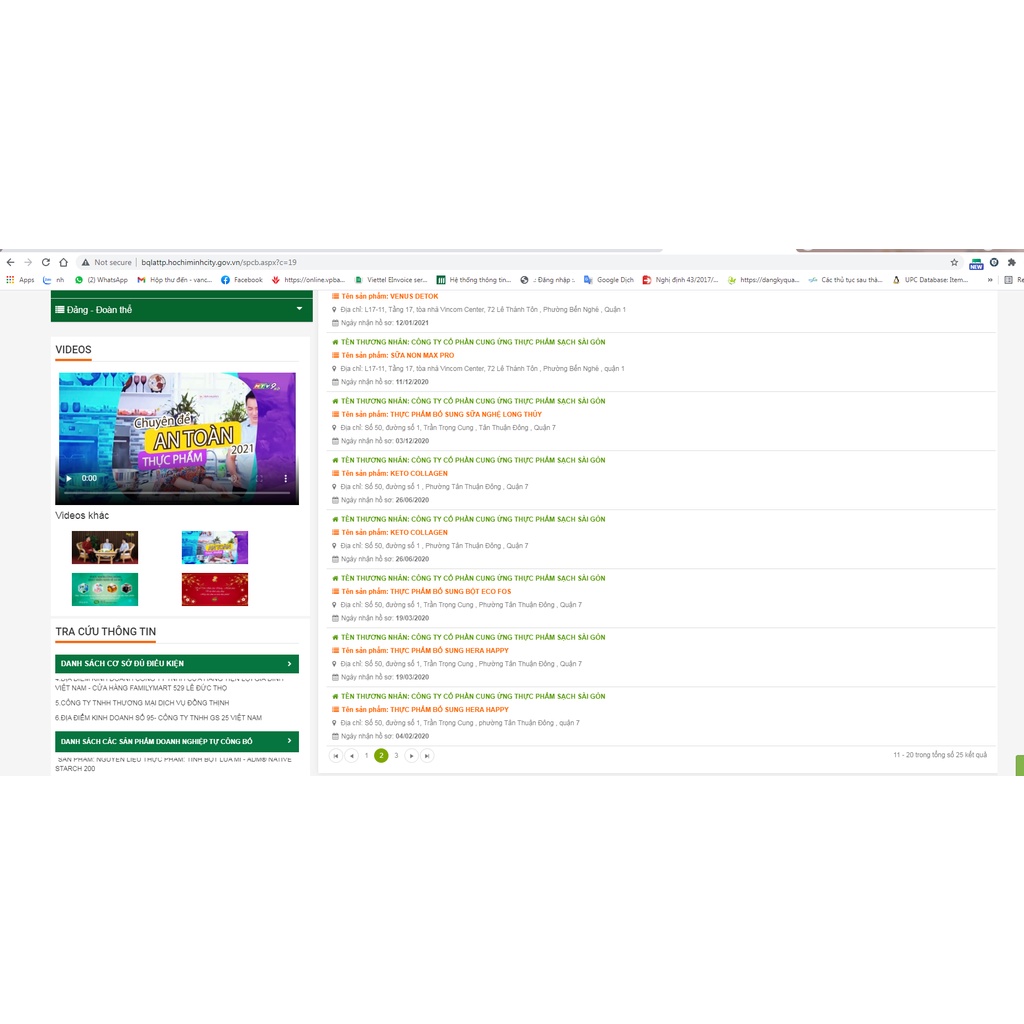The width and height of the screenshot is (1024, 1024).
Task: Click video mute volume icon
Action: pyautogui.click(x=234, y=478)
